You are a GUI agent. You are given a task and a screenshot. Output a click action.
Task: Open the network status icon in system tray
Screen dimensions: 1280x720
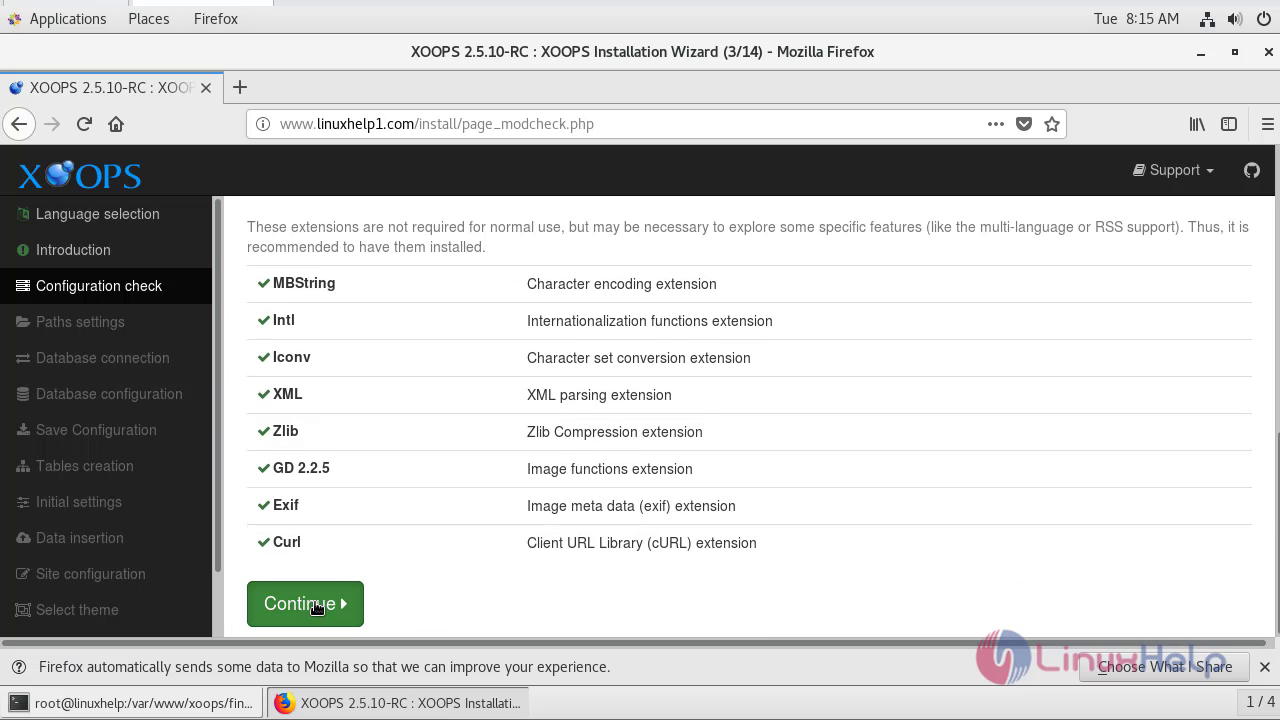1207,19
